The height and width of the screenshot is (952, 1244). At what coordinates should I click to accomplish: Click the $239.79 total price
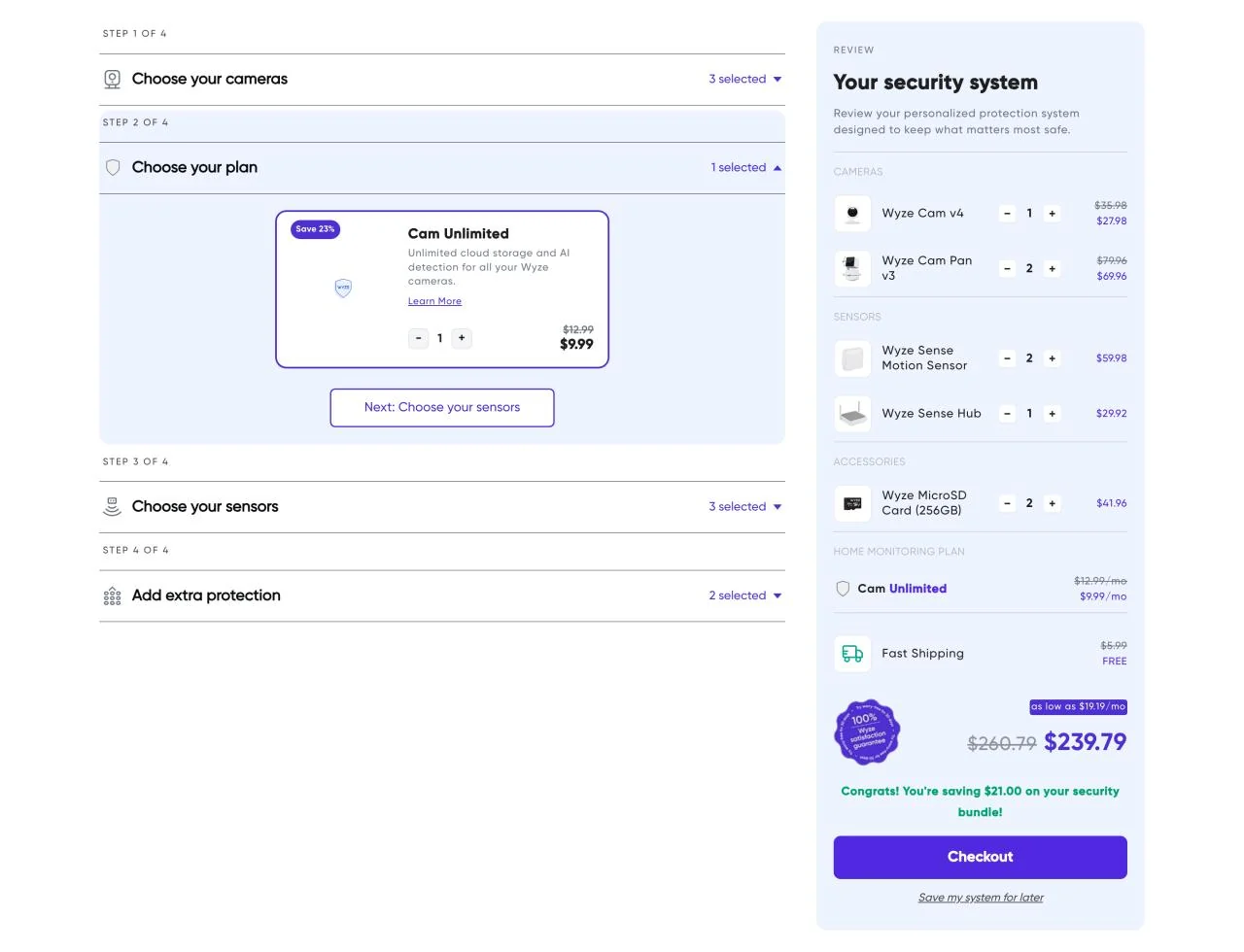[x=1085, y=742]
